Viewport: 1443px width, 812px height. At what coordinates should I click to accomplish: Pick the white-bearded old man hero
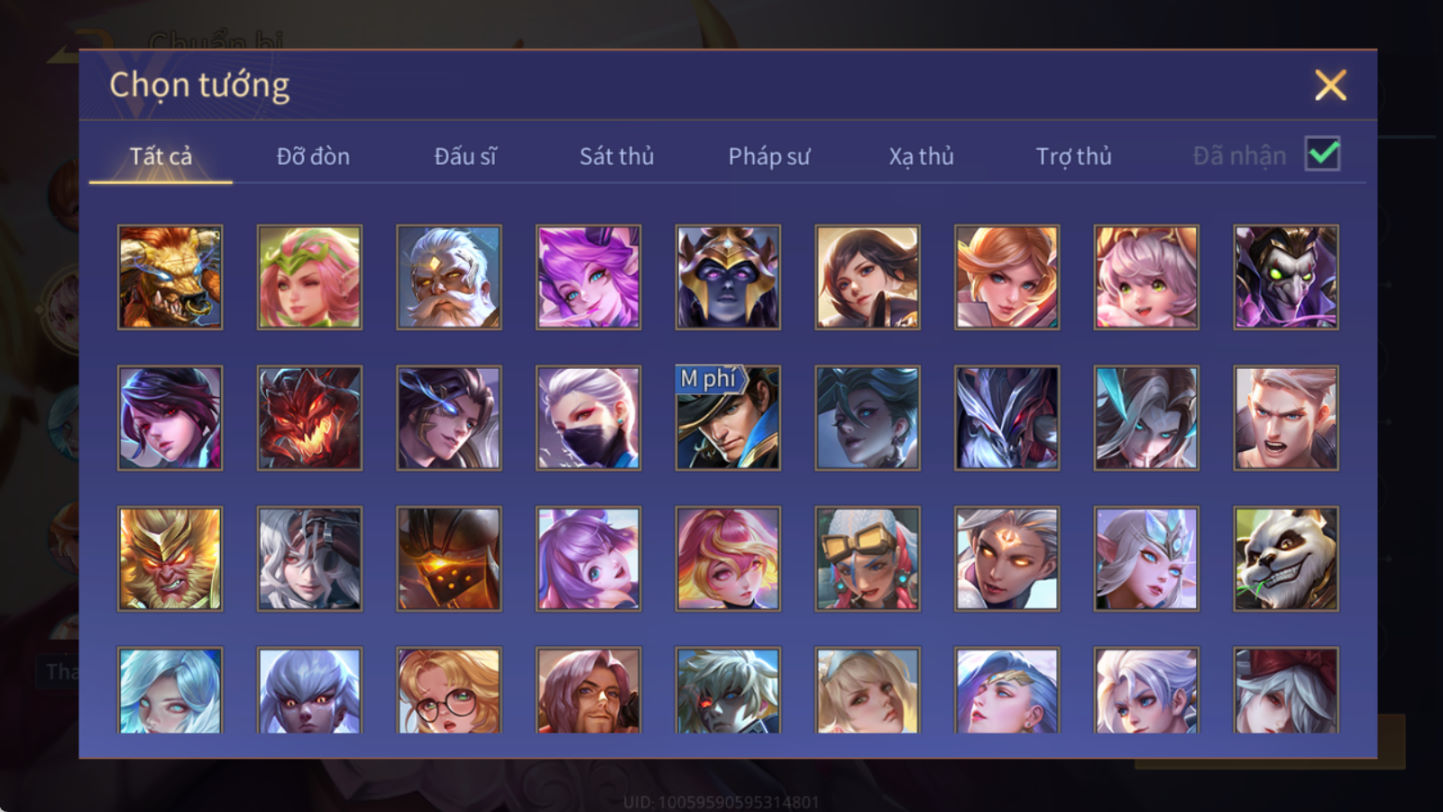coord(449,277)
